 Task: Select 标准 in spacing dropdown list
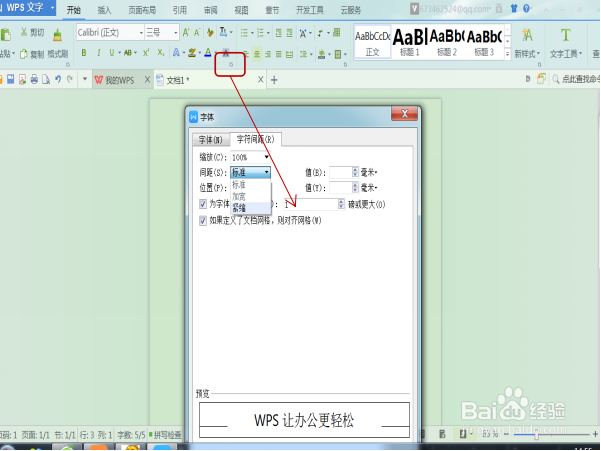[x=251, y=185]
